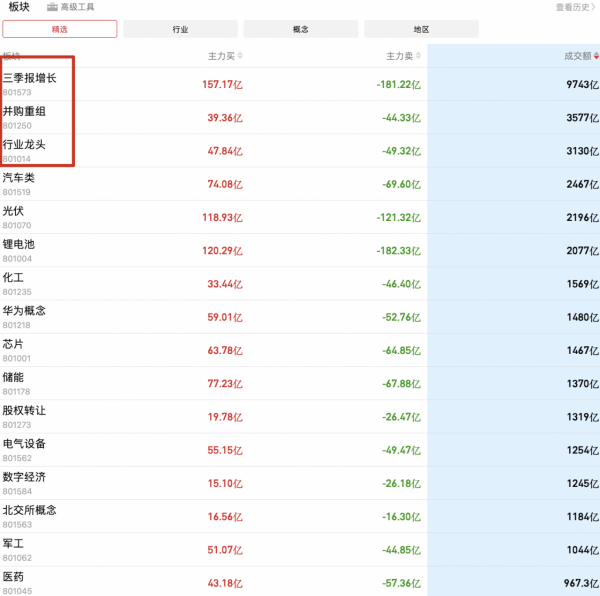600x596 pixels.
Task: Sort by 主力卖 arrows
Action: [418, 56]
